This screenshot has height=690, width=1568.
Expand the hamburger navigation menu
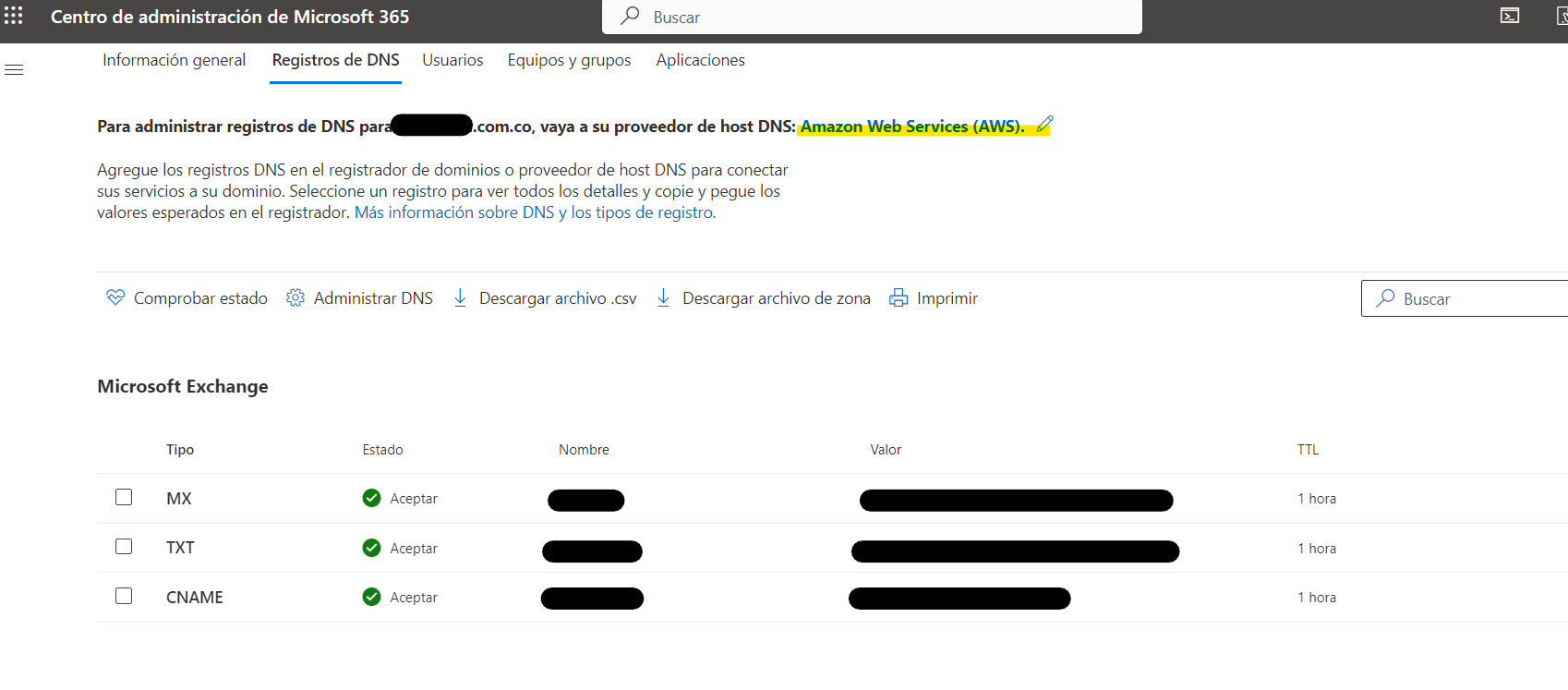14,70
